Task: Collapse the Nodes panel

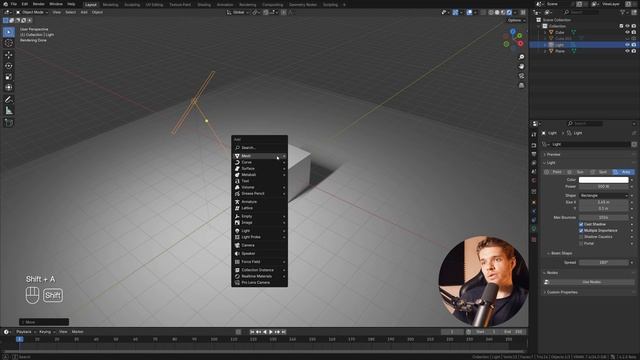Action: coord(551,273)
